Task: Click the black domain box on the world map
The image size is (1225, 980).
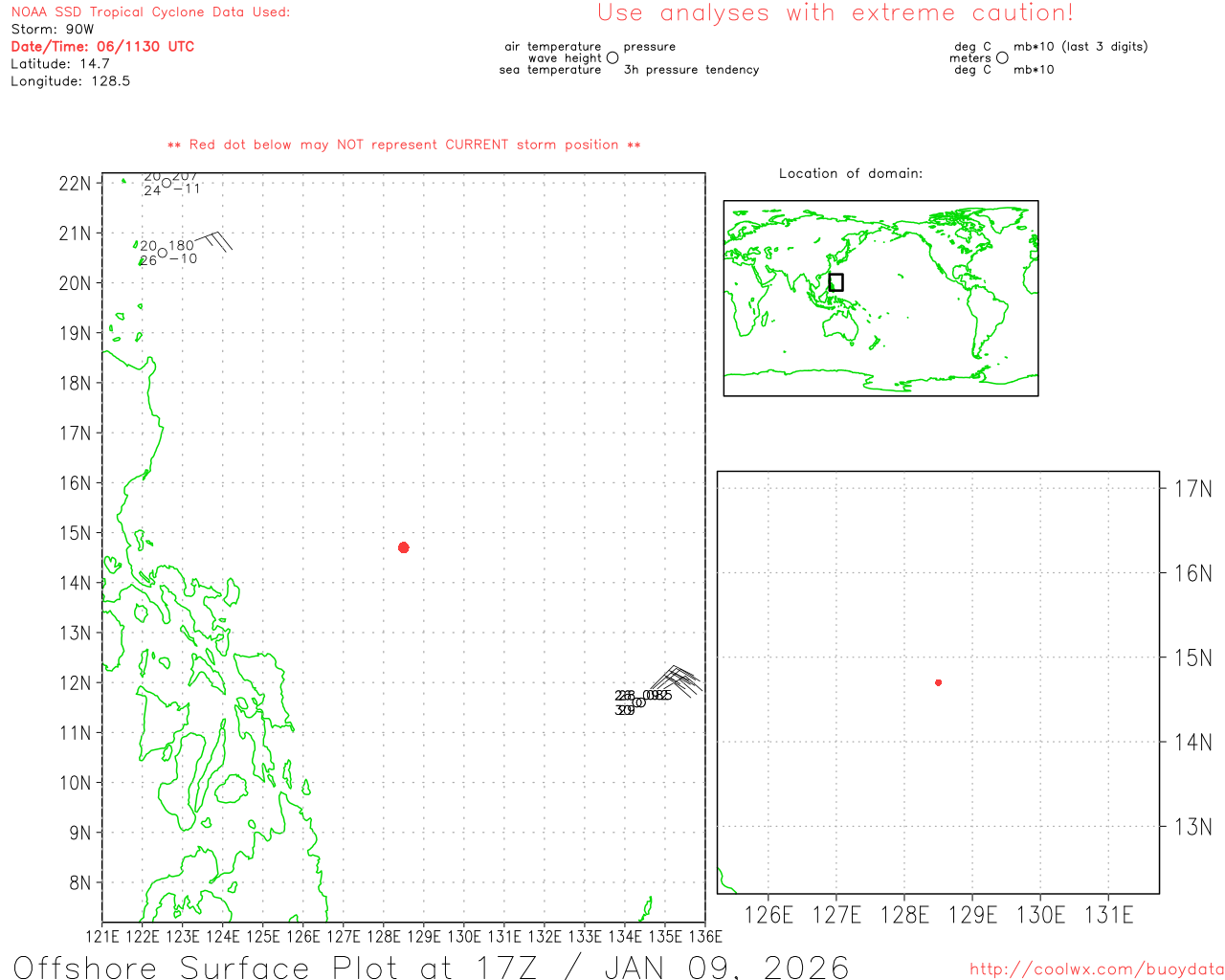Action: 835,282
